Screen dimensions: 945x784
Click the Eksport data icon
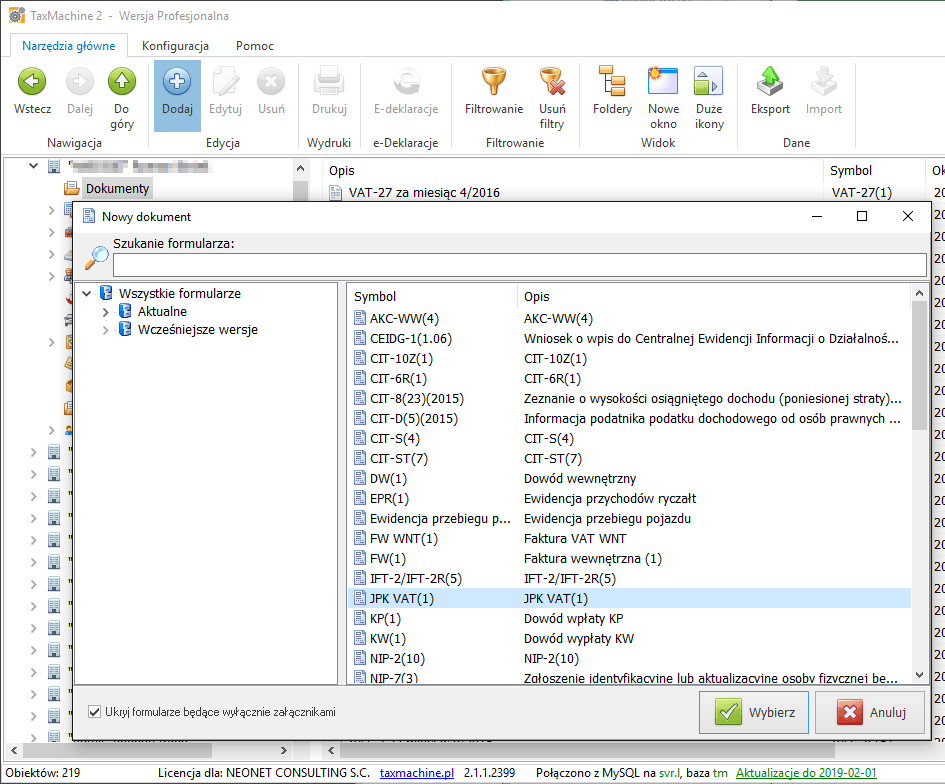click(x=770, y=82)
